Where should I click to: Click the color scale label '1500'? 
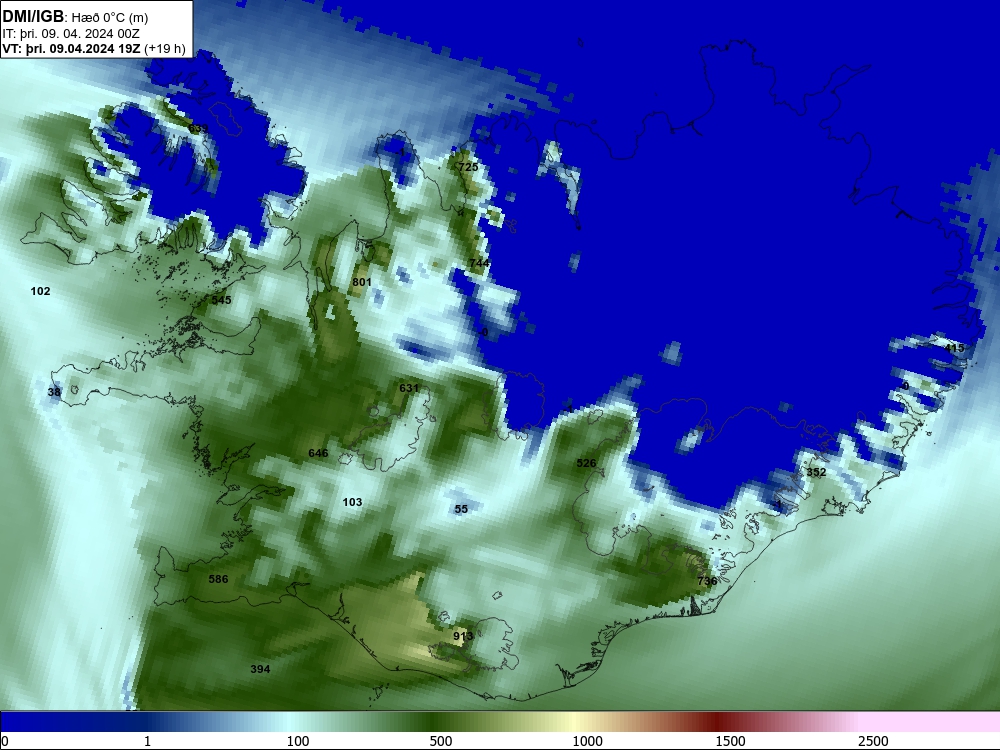(x=730, y=741)
